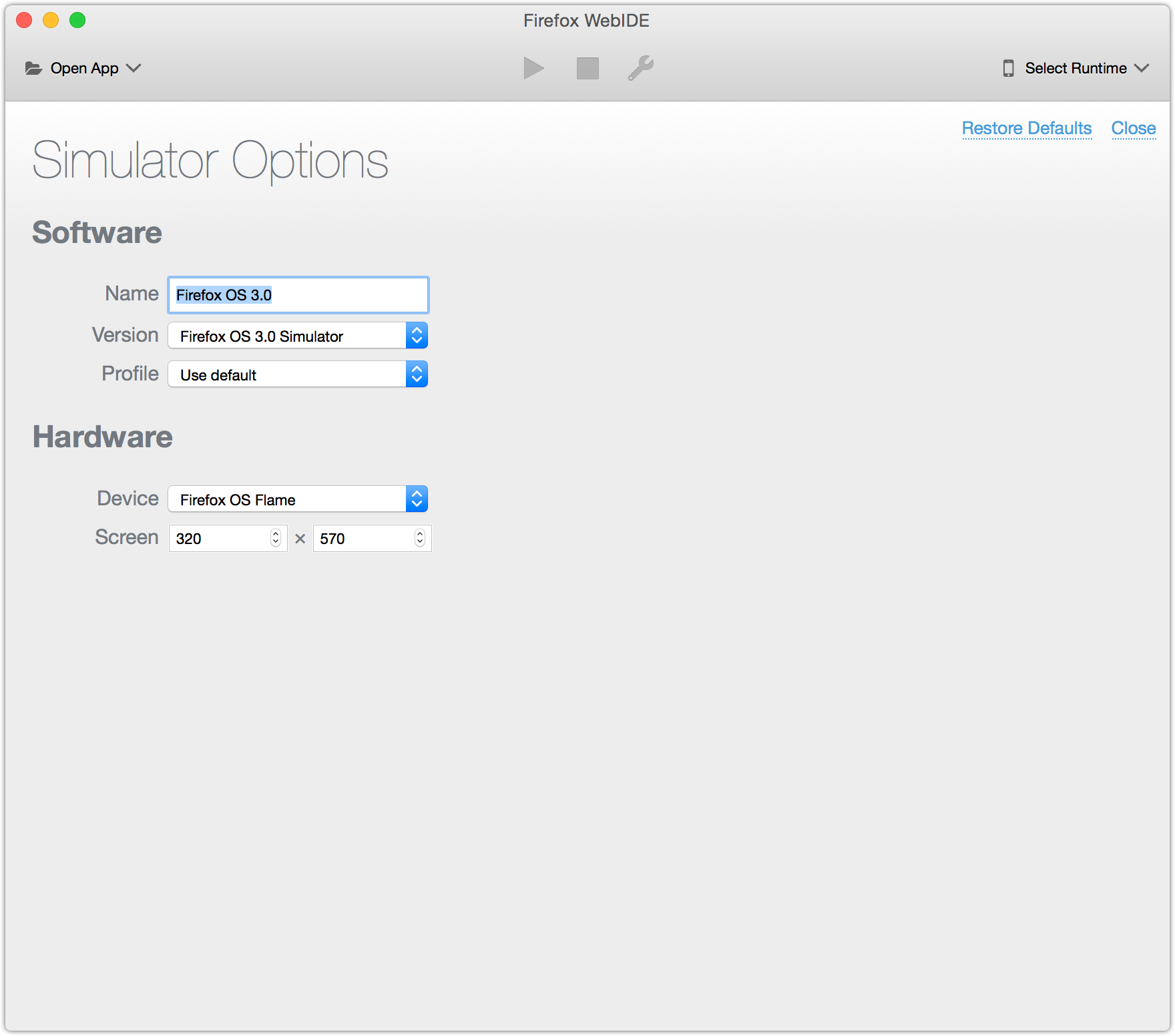Maximize the Firefox WebIDE window
The height and width of the screenshot is (1036, 1175).
[77, 20]
